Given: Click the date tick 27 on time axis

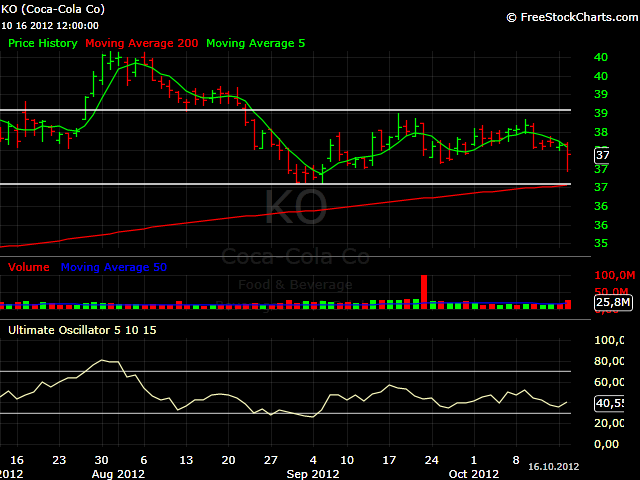Looking at the screenshot, I should tap(271, 460).
